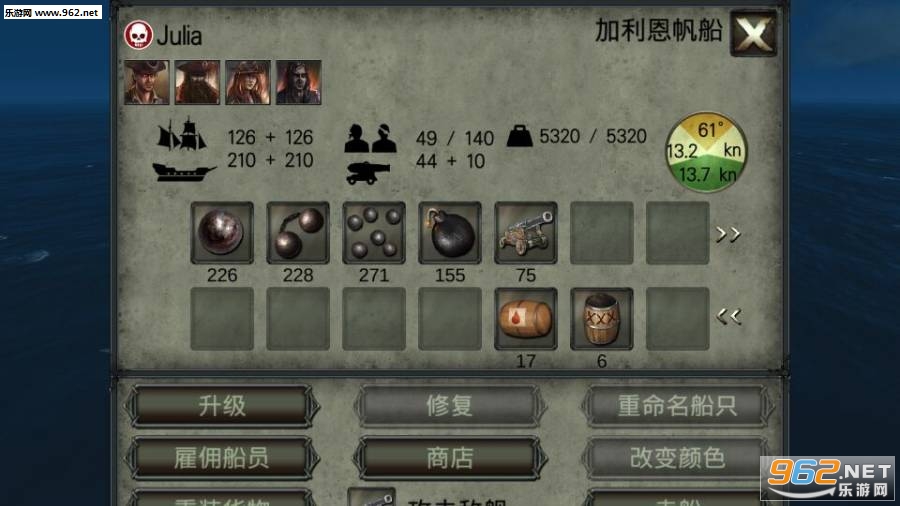Click the 修复 repair button
Screen dimensions: 900x506
[449, 406]
